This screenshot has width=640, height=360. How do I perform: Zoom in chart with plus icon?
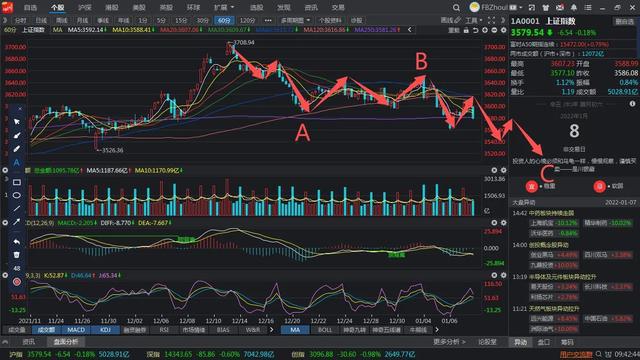pyautogui.click(x=485, y=30)
